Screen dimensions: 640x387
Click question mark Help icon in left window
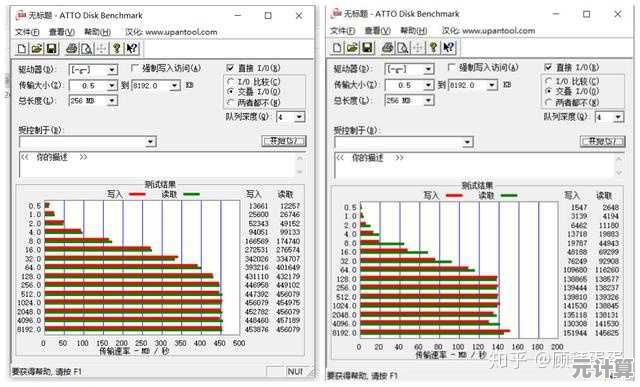click(x=117, y=49)
